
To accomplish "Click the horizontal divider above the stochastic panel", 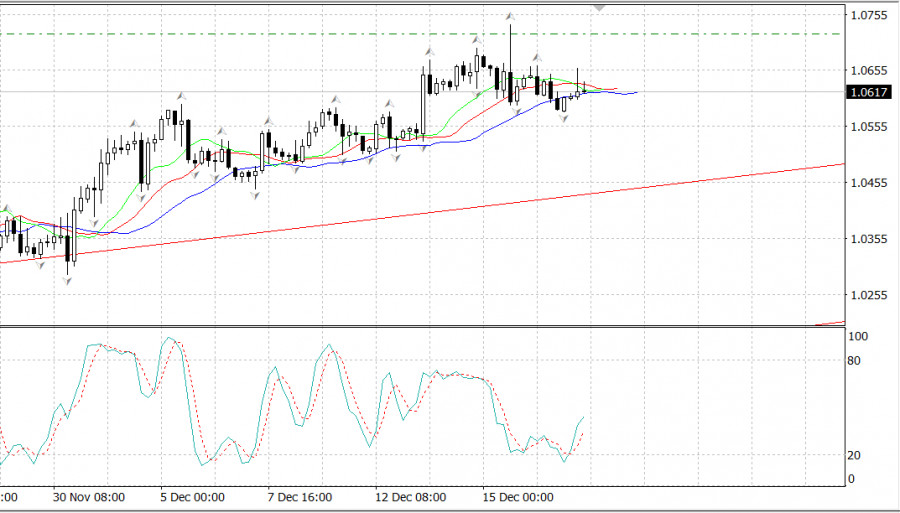I will [x=420, y=326].
